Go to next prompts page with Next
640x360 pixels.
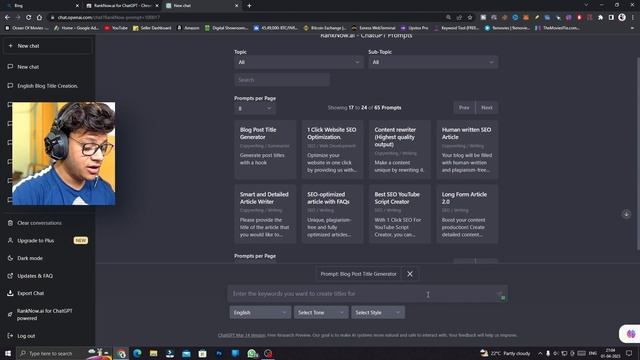pos(487,107)
